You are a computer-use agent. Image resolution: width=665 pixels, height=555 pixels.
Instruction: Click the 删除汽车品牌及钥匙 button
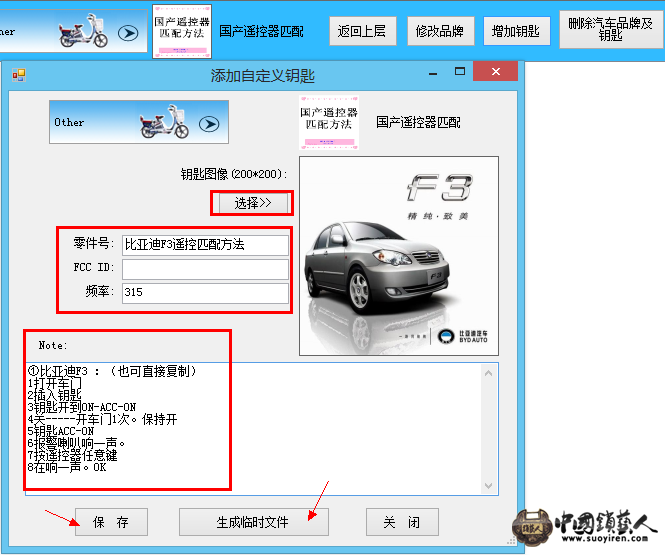point(611,30)
